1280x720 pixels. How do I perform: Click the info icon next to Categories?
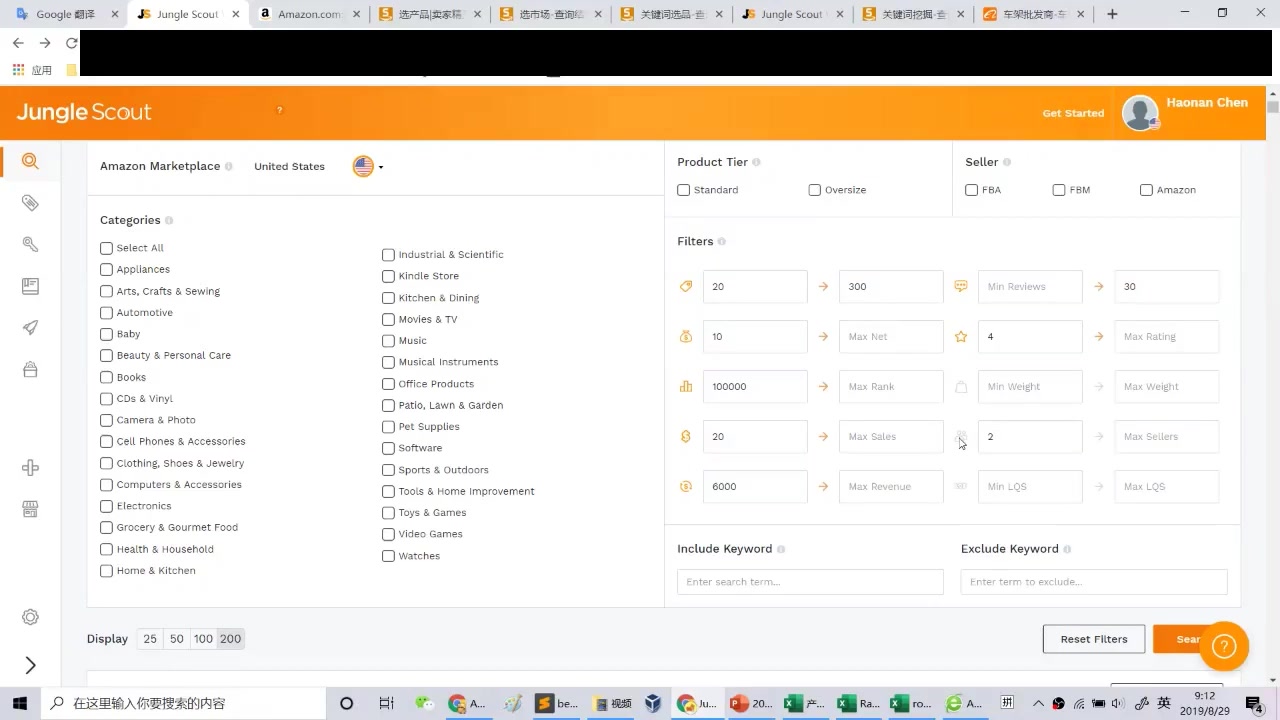click(169, 220)
